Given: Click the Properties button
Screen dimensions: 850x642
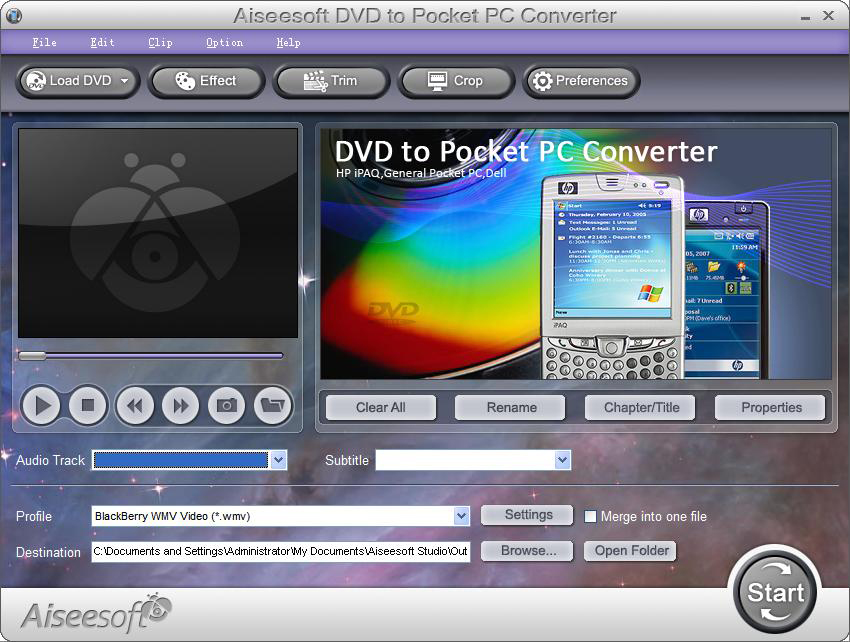Looking at the screenshot, I should [771, 407].
